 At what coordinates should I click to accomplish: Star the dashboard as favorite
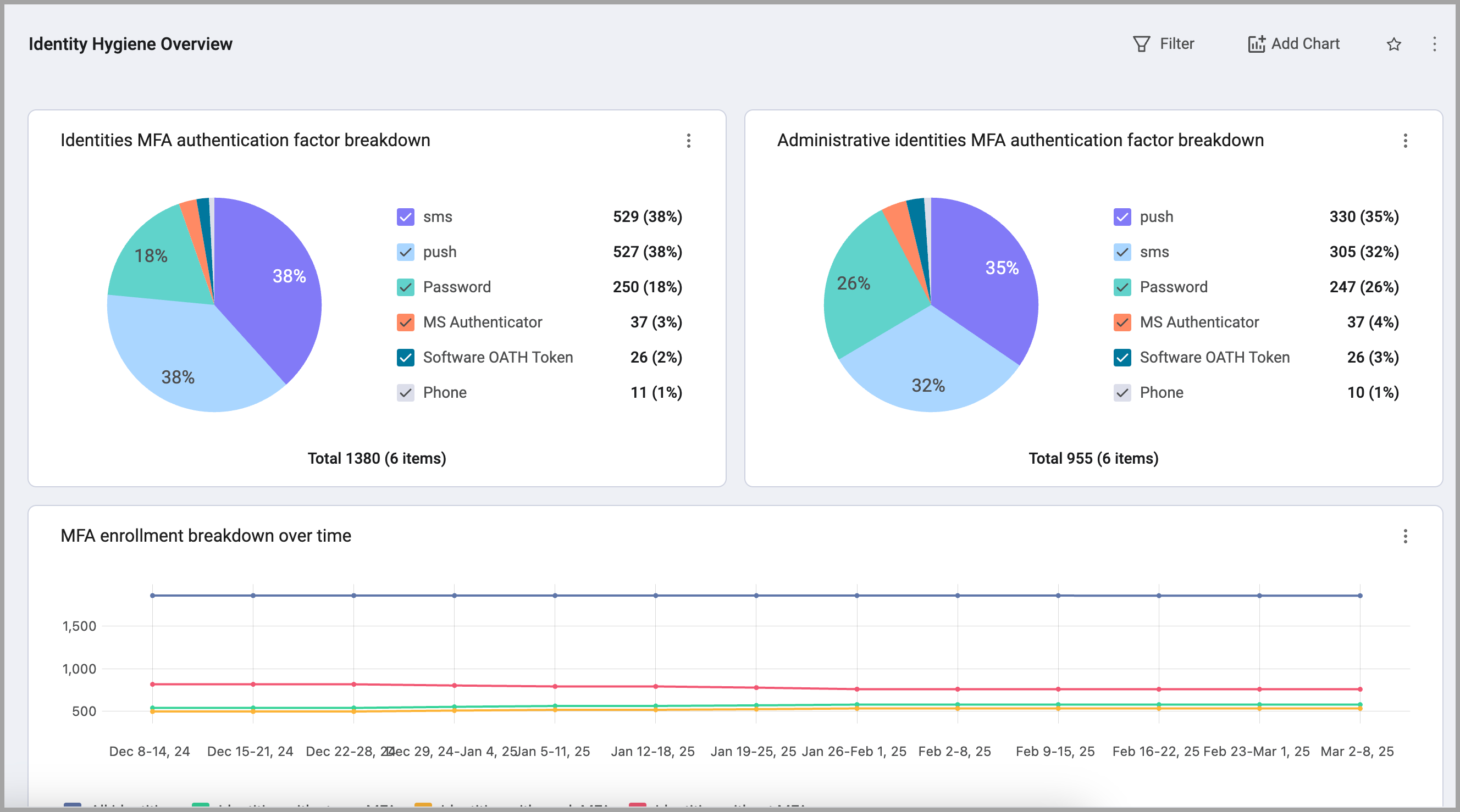[x=1393, y=43]
